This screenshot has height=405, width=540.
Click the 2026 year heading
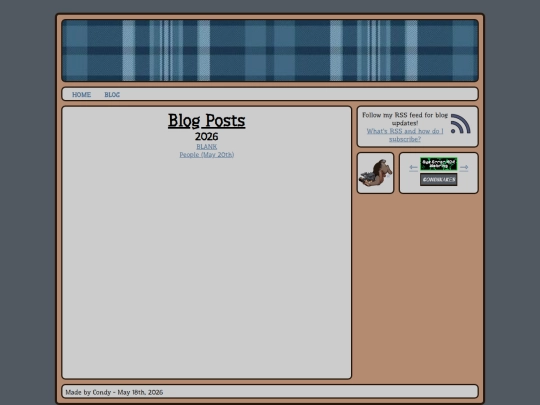[x=207, y=137]
